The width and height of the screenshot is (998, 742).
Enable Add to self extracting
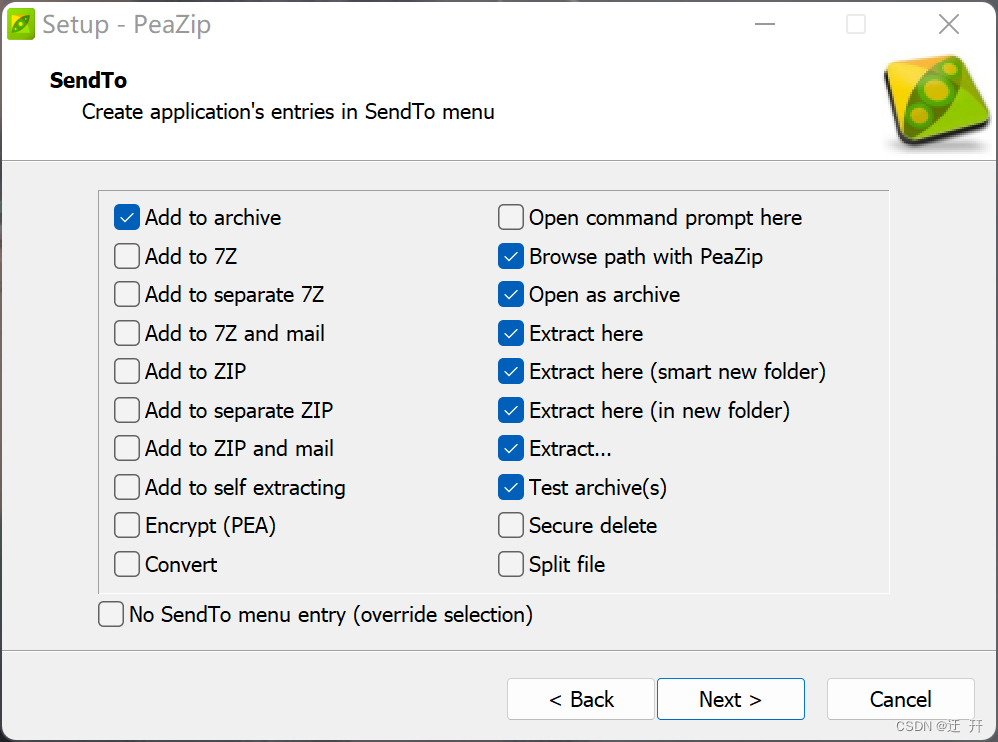tap(126, 487)
